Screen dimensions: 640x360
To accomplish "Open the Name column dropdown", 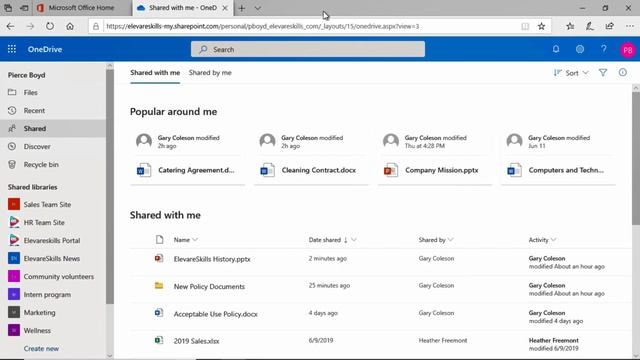I will click(195, 240).
